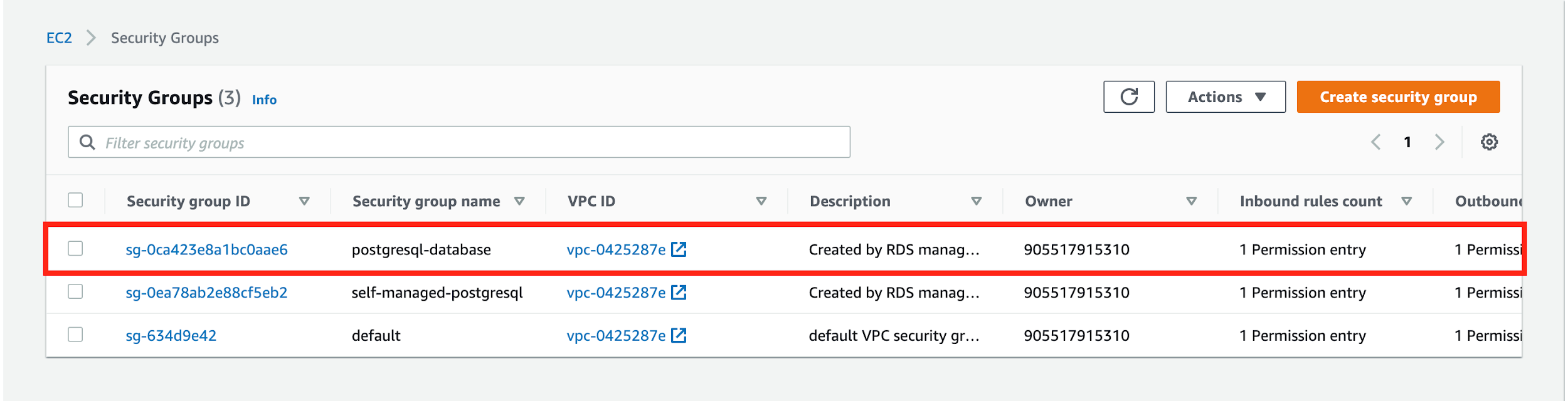Check the default security group checkbox
Screen dimensions: 1568x401
tap(75, 334)
